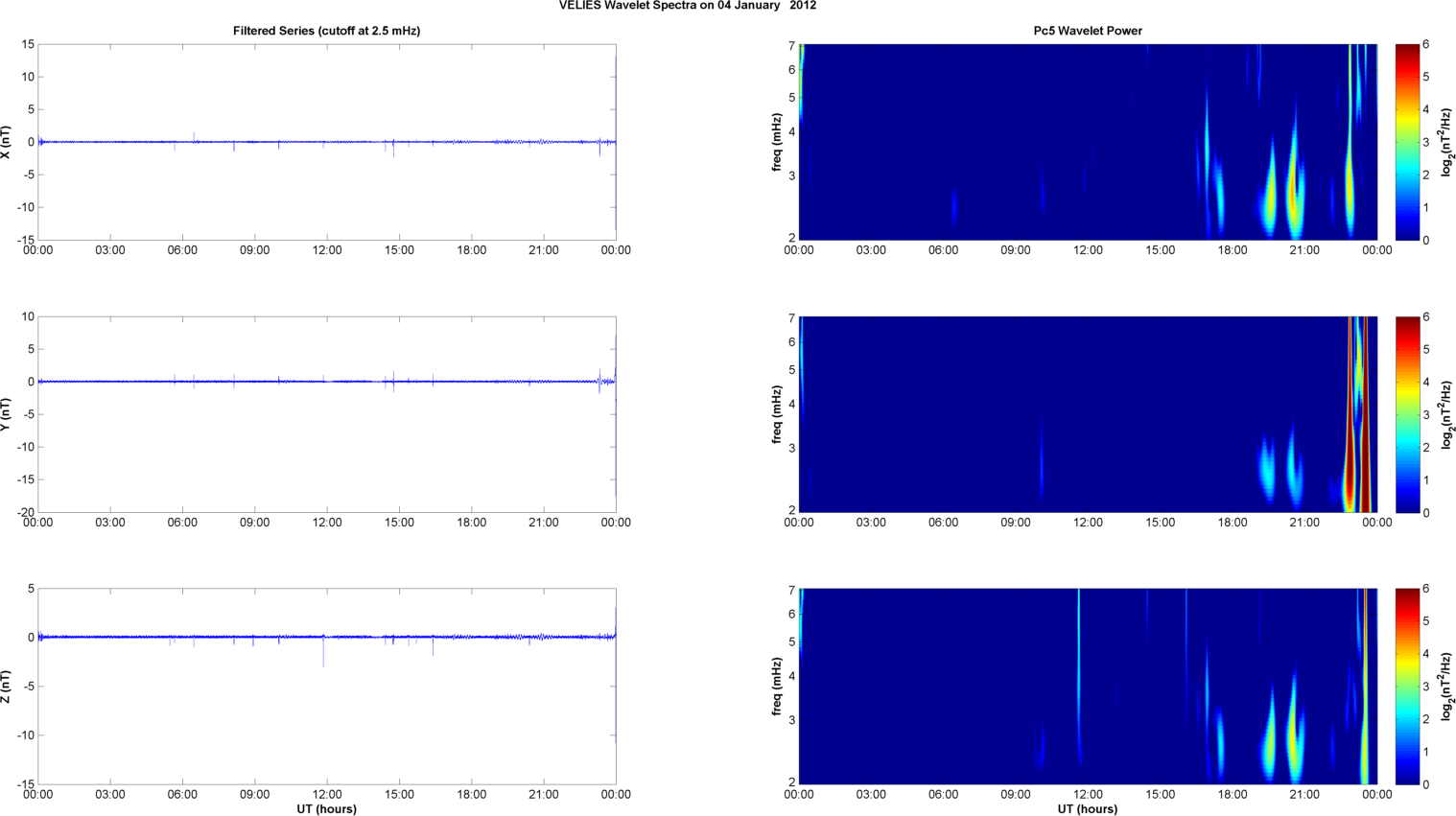1456x816 pixels.
Task: Click the log2(nT²/Hz) label of middle color bar
Action: click(x=1448, y=414)
